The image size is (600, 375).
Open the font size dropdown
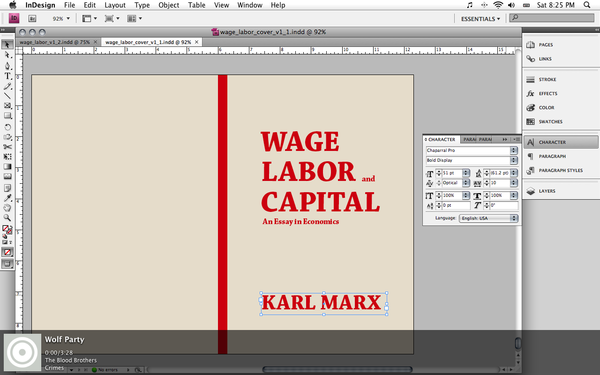pos(466,173)
